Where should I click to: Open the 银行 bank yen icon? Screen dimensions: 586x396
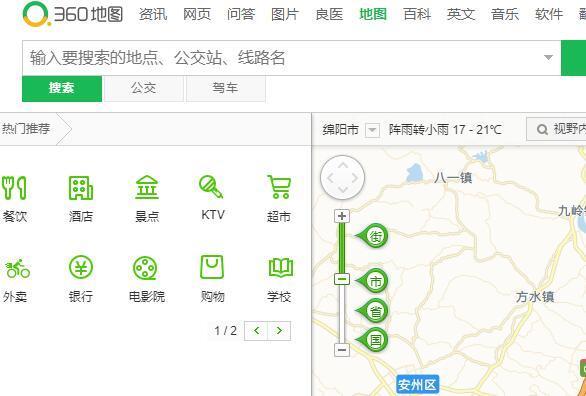81,267
